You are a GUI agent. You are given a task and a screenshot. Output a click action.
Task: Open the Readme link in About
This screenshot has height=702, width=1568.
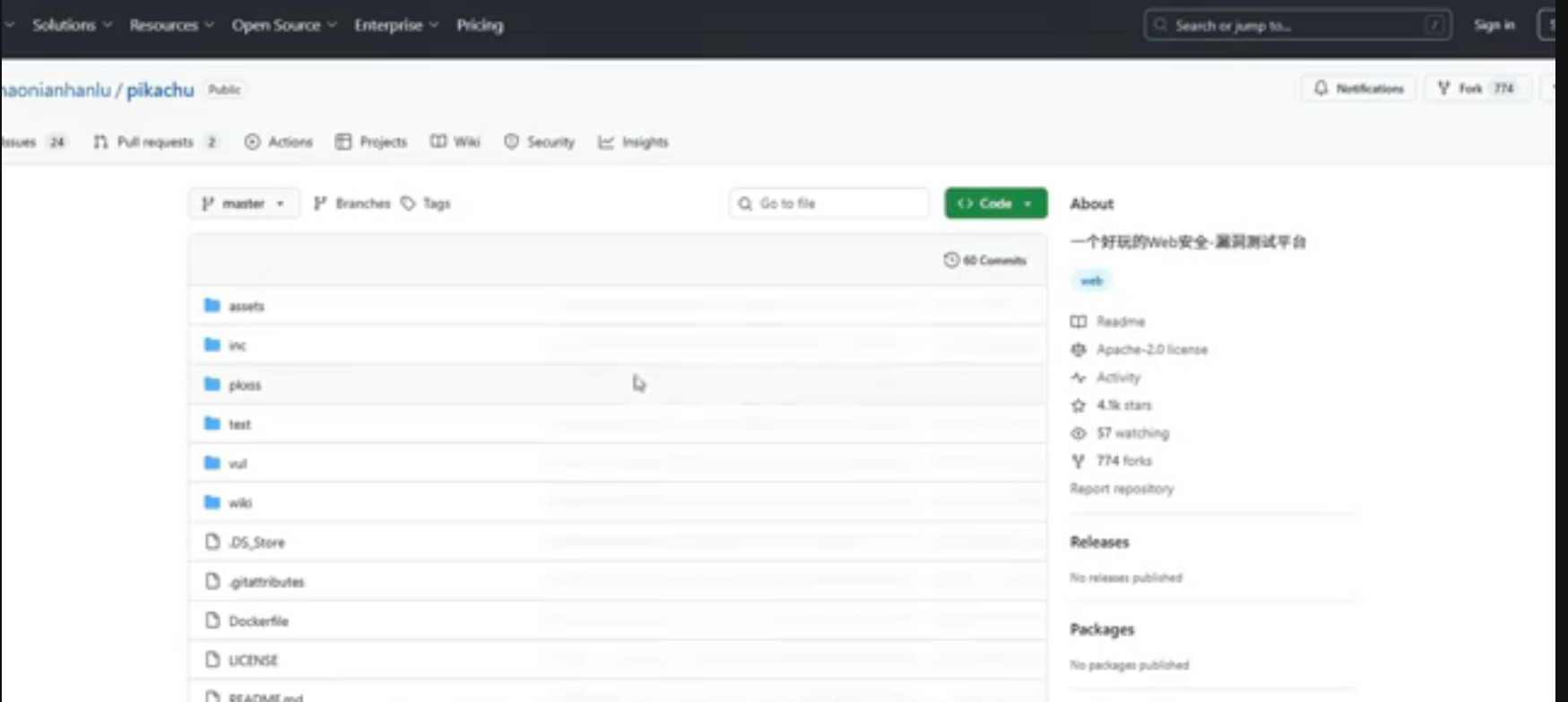click(1121, 322)
